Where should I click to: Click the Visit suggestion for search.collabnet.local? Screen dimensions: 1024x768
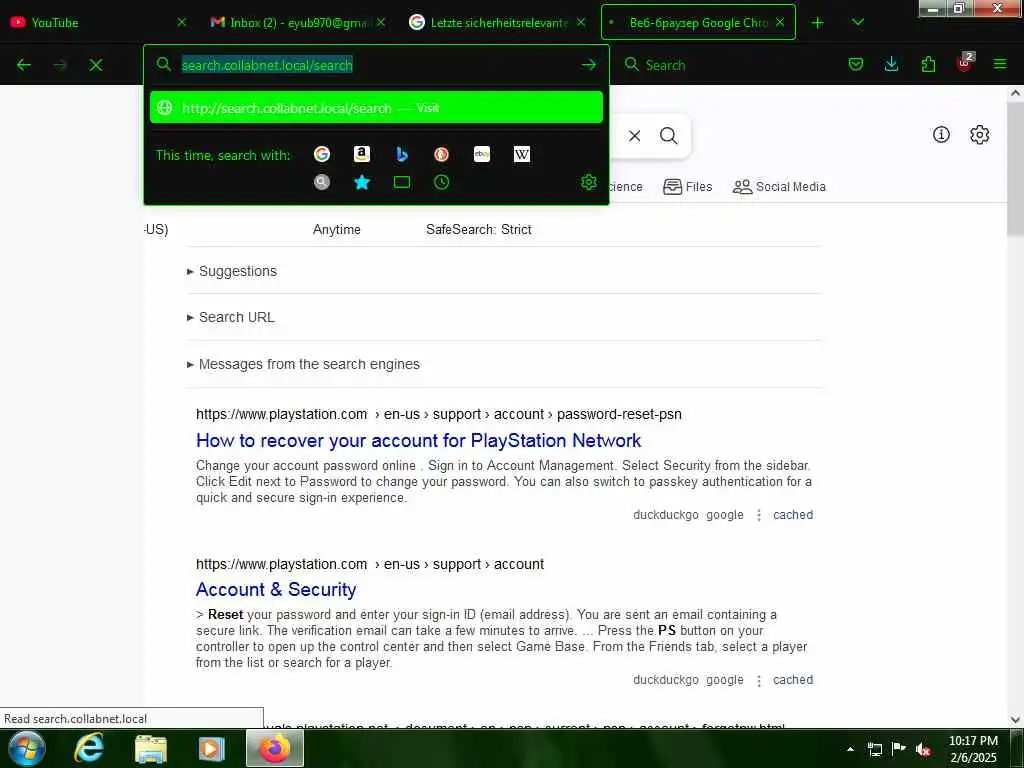(376, 108)
